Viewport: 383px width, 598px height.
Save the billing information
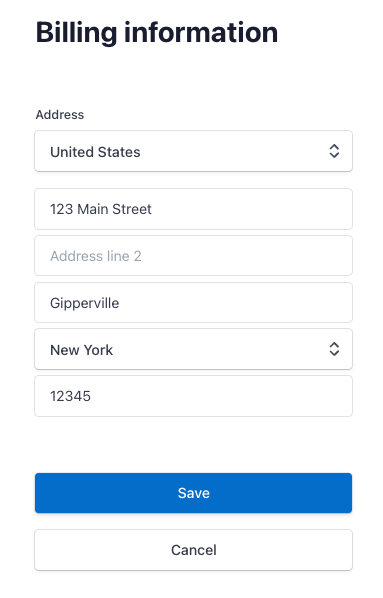pos(193,493)
